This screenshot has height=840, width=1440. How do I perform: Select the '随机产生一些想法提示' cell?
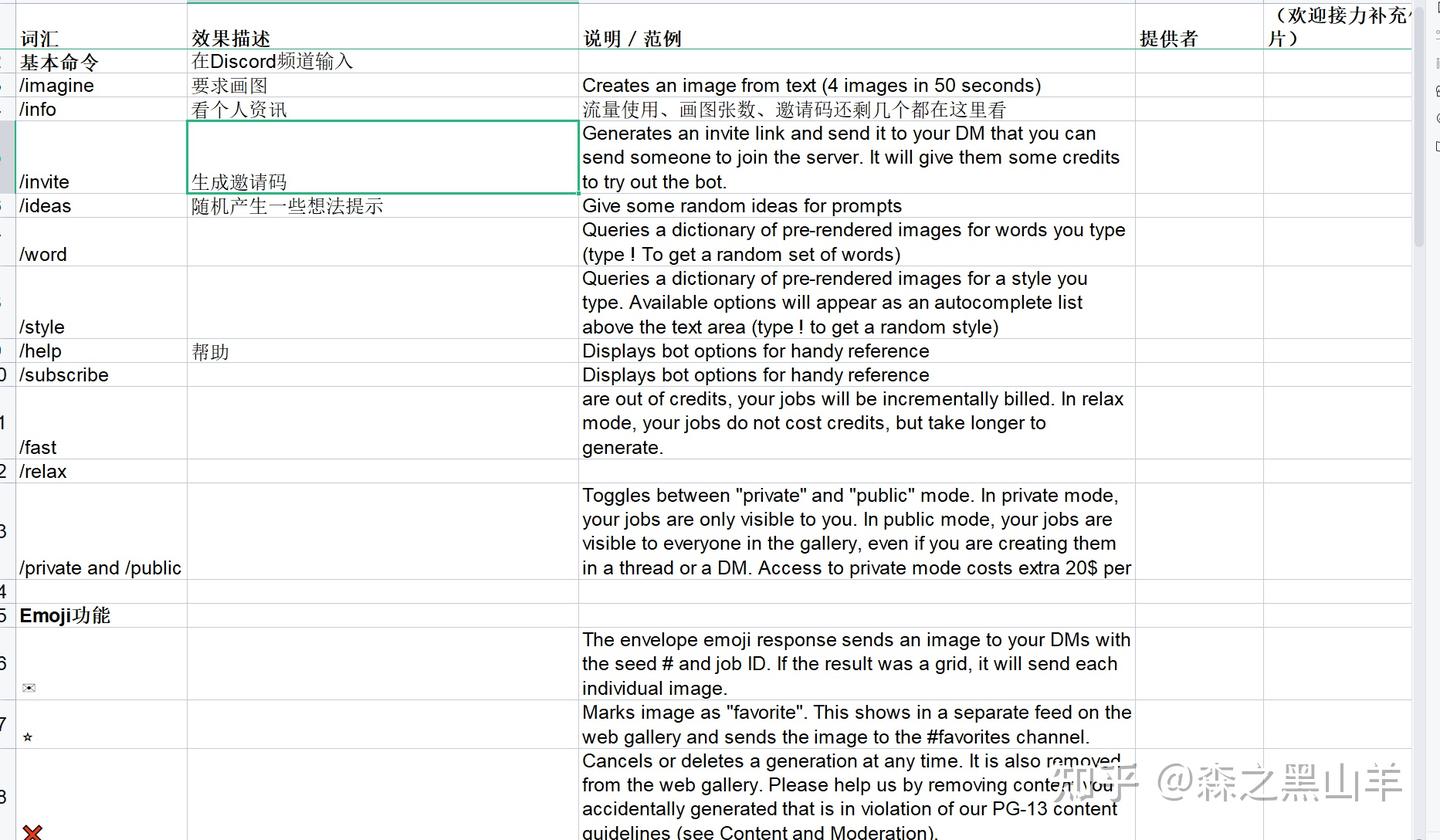pos(383,206)
